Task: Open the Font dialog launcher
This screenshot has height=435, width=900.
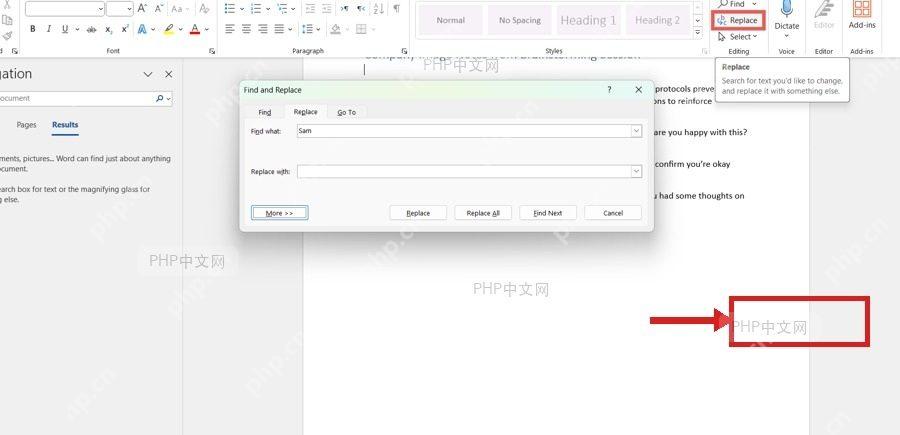Action: tap(212, 51)
